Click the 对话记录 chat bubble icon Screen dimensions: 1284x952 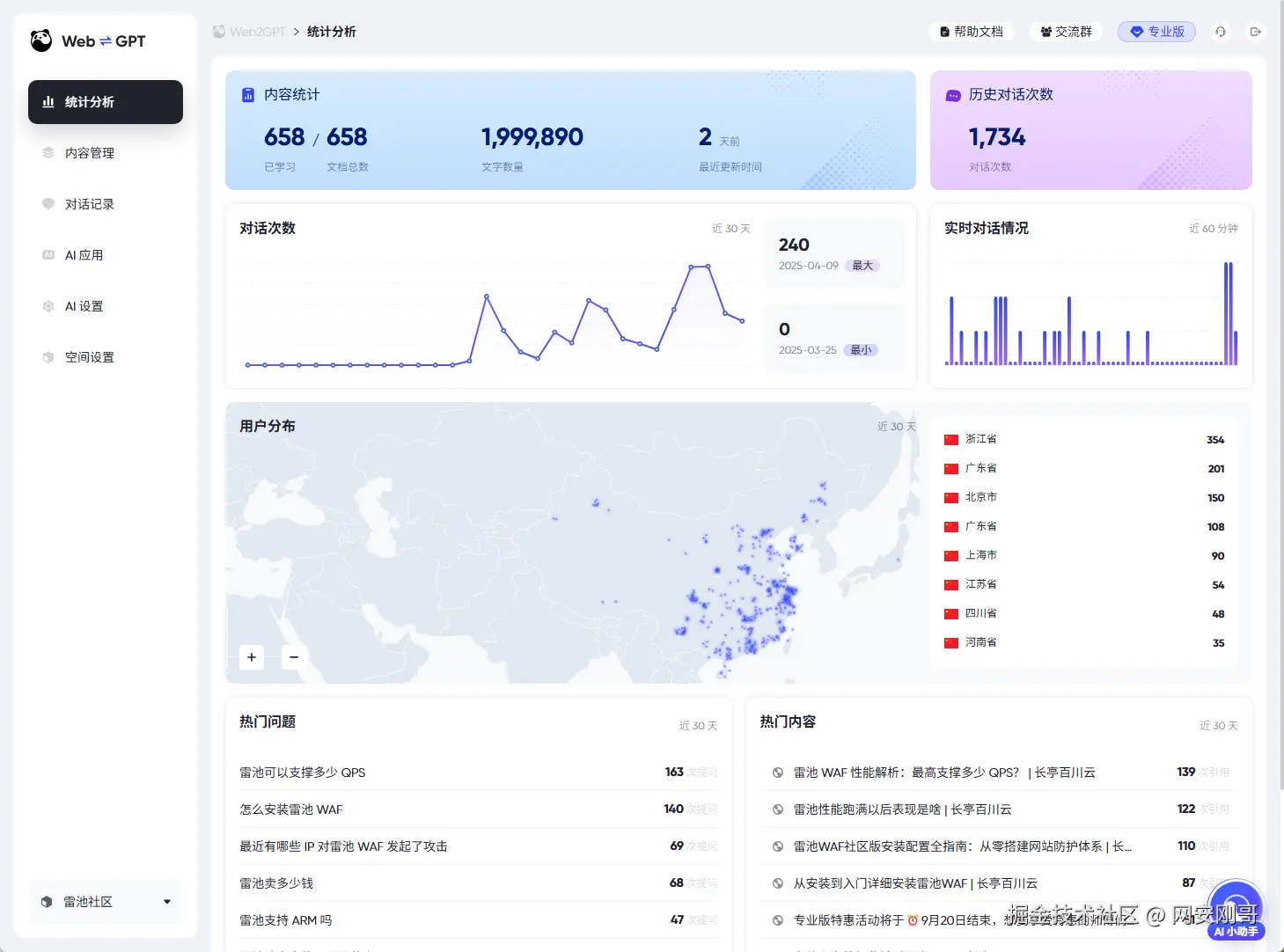coord(48,203)
